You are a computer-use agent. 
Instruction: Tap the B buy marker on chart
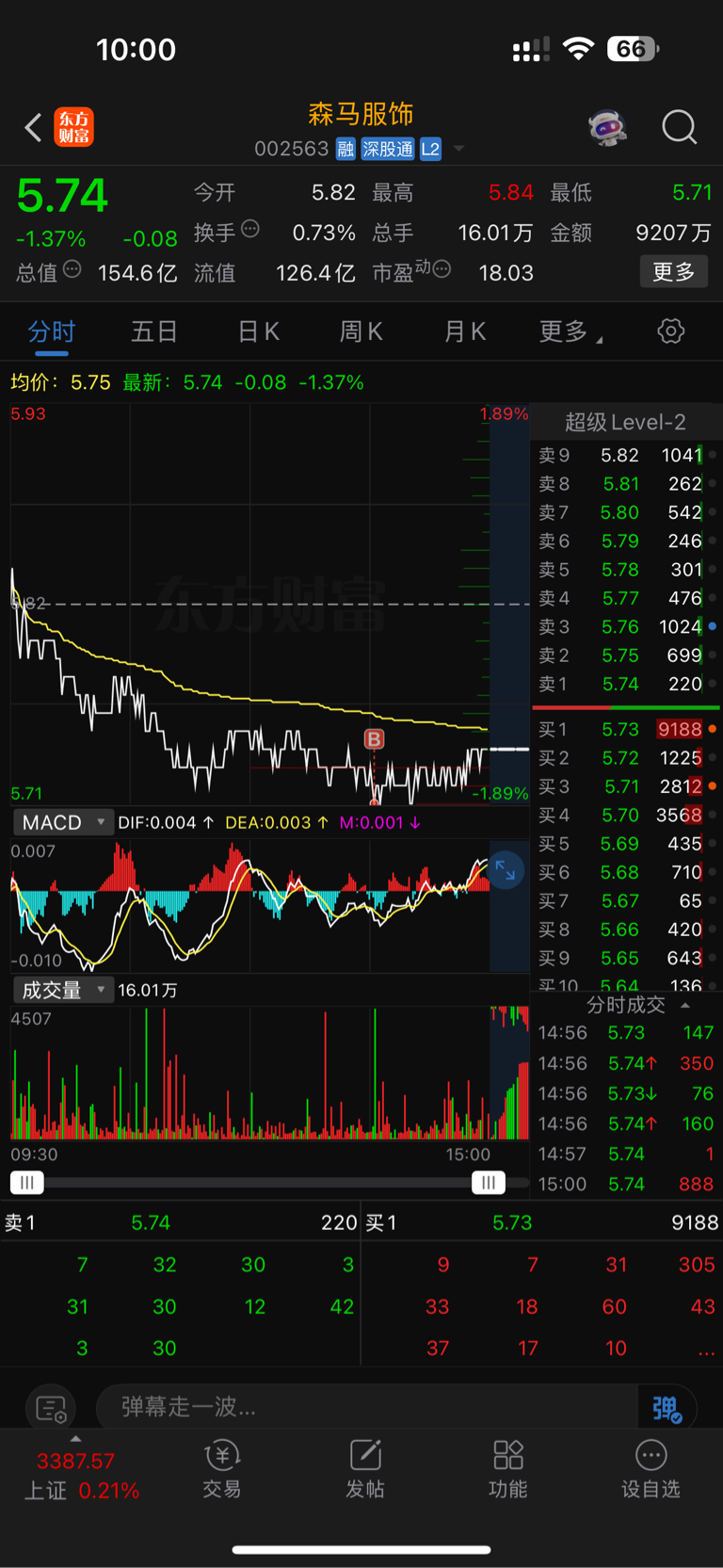pyautogui.click(x=374, y=739)
